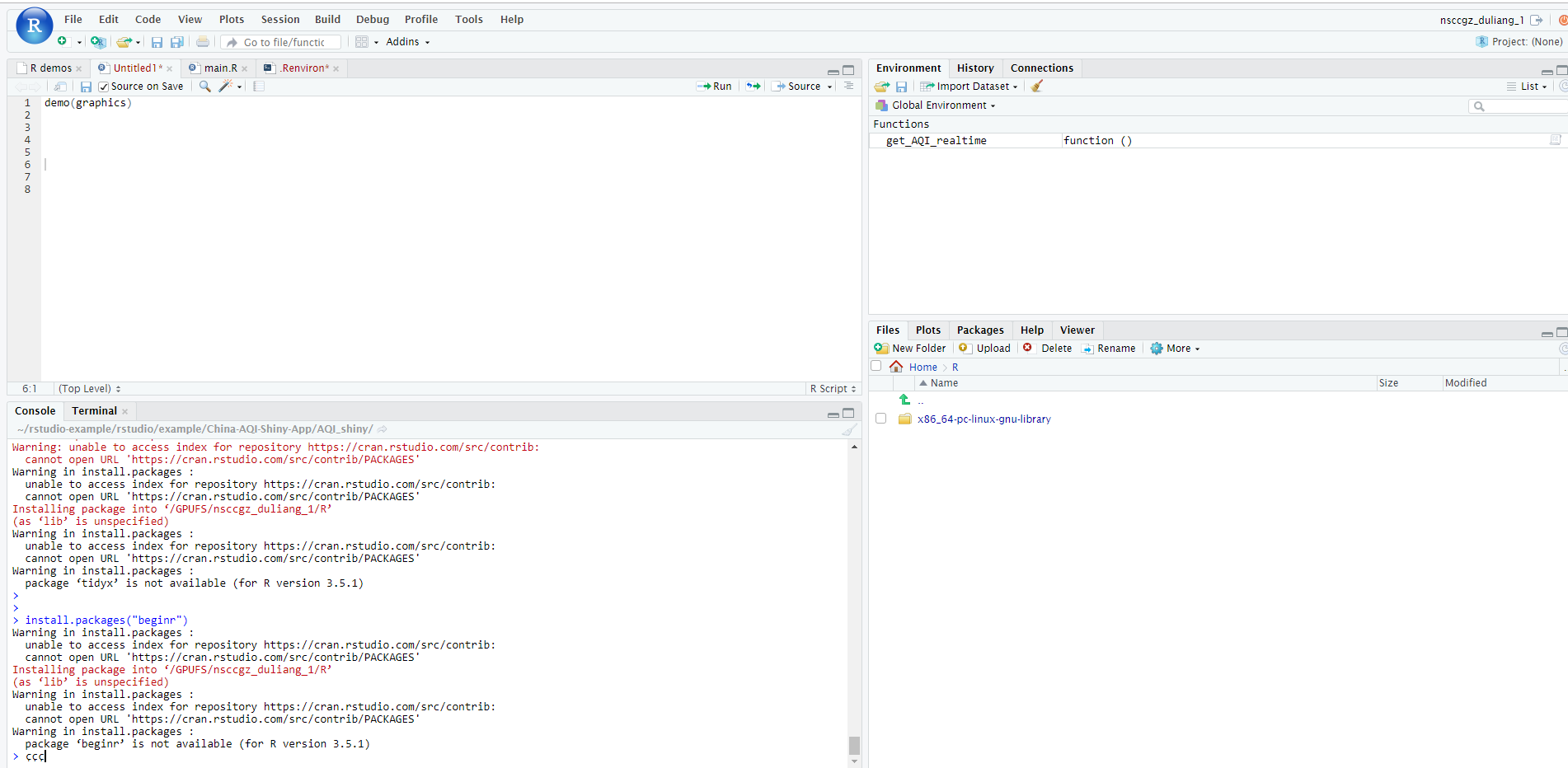
Task: Click the broom icon to clear the environment
Action: point(1037,87)
